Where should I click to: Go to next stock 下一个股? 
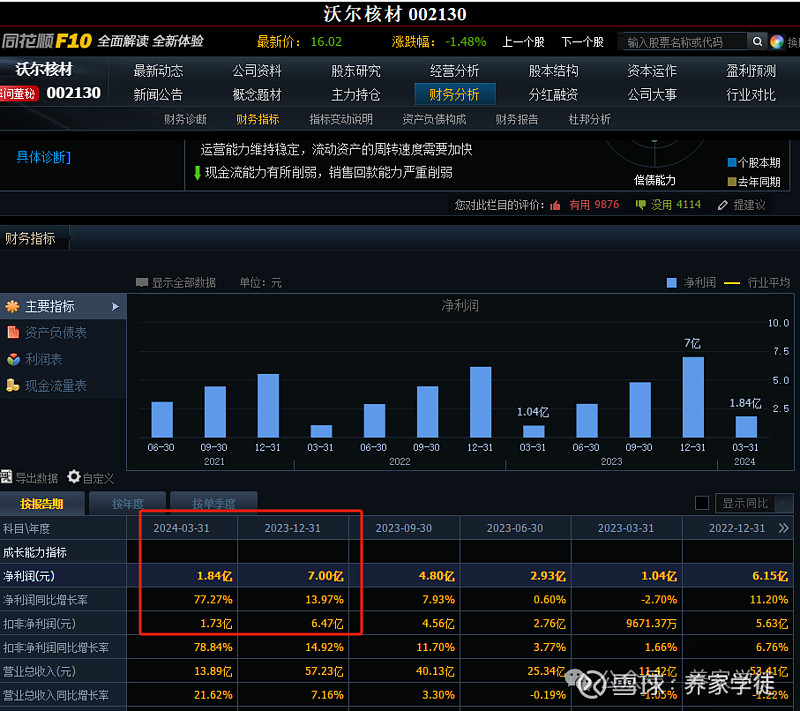pos(583,42)
